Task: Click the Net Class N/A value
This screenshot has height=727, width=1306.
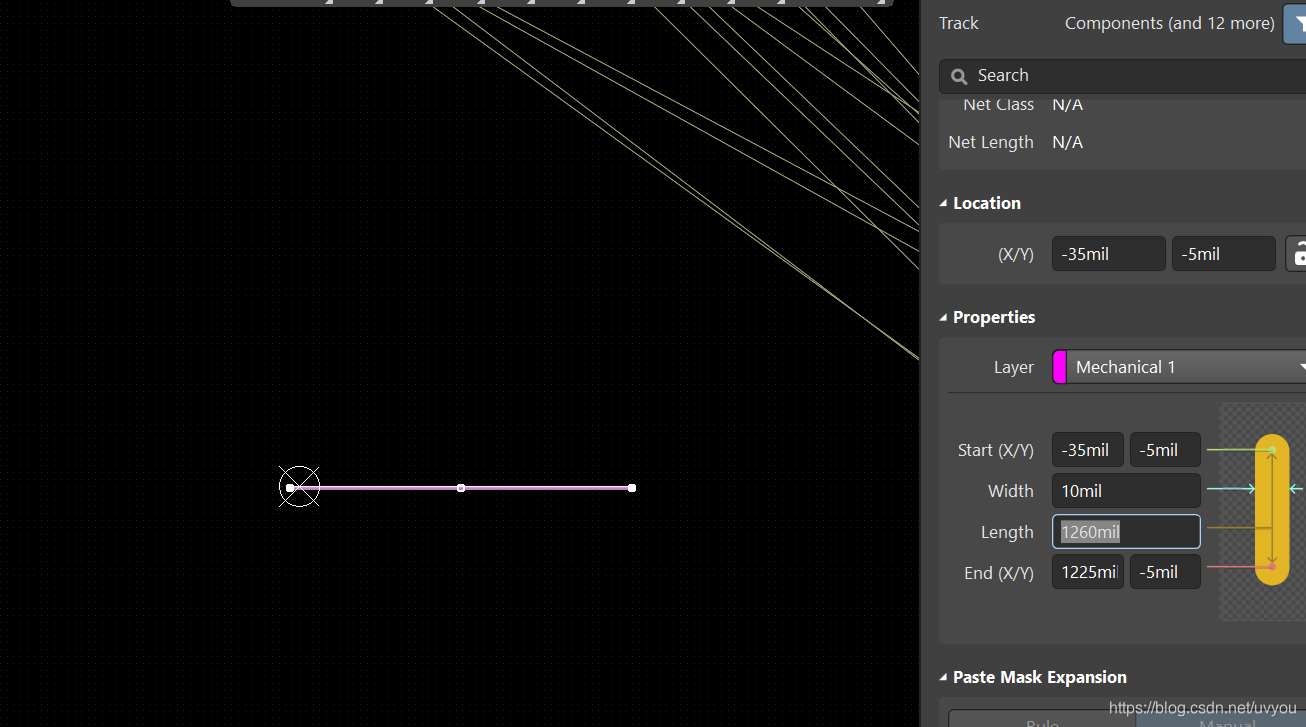Action: point(1067,105)
